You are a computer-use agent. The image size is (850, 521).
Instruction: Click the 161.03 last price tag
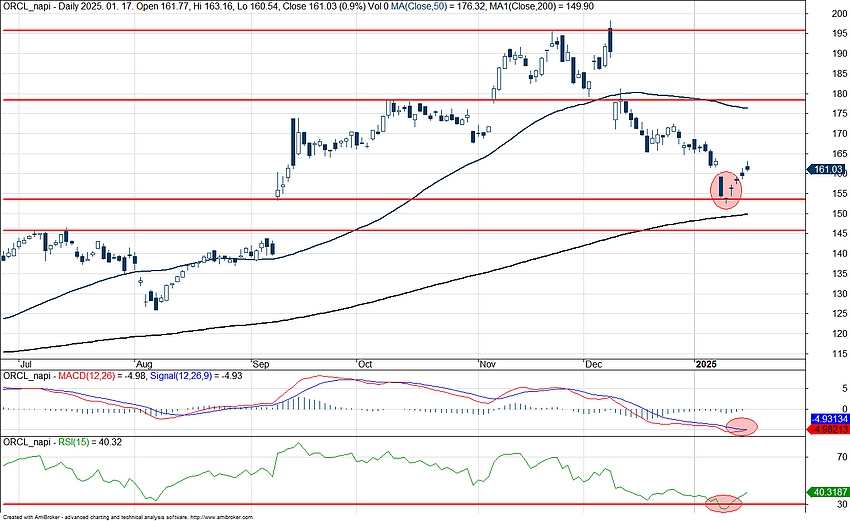point(827,170)
